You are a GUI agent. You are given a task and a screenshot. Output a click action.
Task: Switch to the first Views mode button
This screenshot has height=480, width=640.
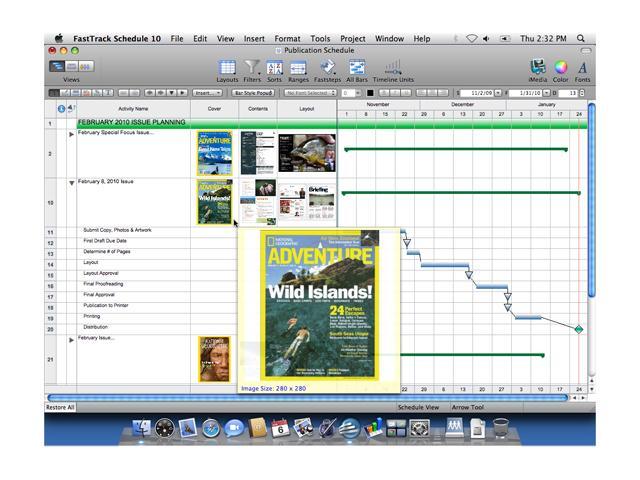tap(58, 66)
